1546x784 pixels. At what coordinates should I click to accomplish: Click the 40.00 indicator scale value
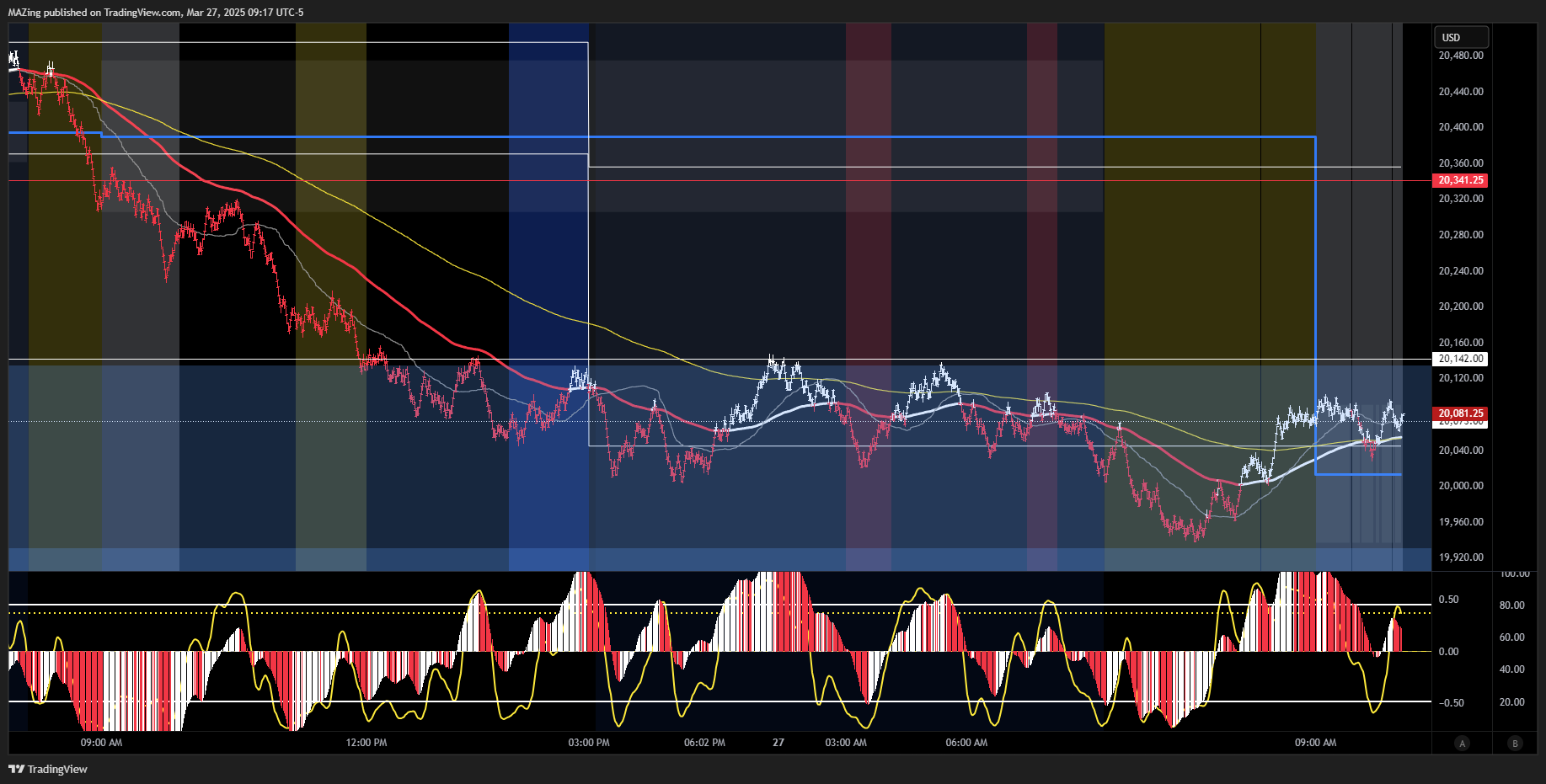(1511, 669)
